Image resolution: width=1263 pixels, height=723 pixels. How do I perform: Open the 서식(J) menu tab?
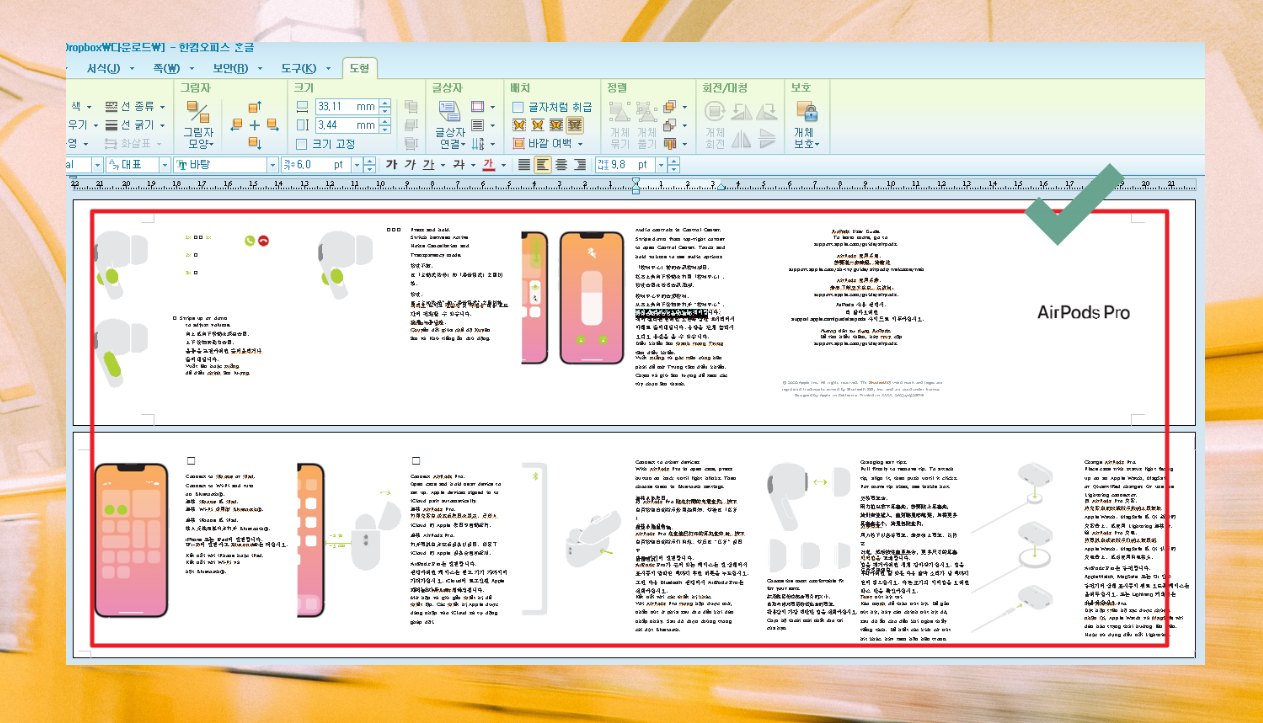click(103, 68)
